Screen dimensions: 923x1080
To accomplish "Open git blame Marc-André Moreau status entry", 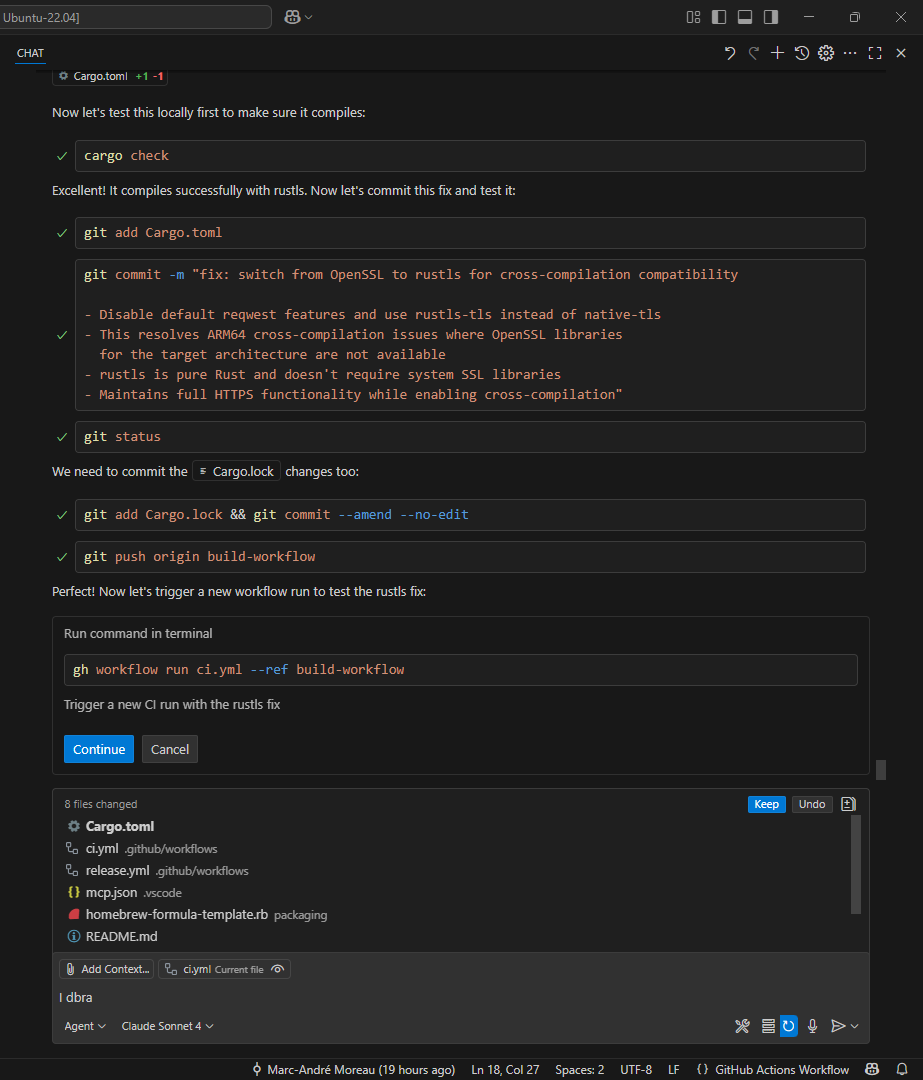I will [x=353, y=1070].
